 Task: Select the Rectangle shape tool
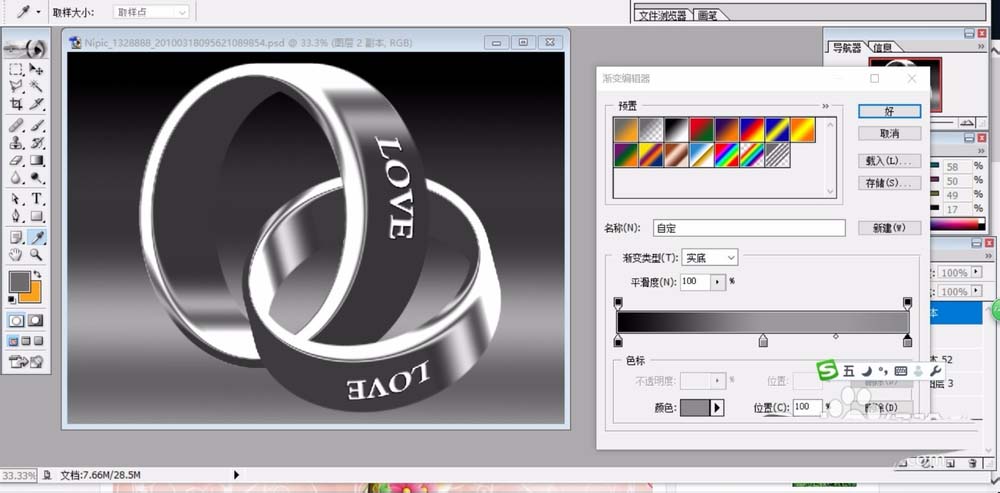(x=36, y=216)
